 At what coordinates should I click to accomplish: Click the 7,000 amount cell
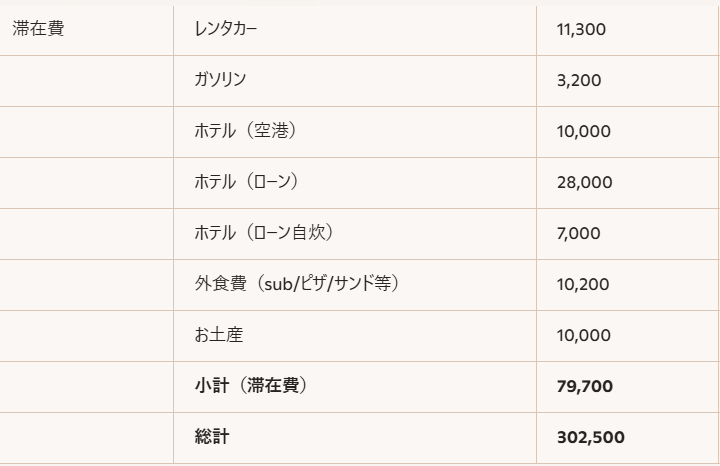coord(579,233)
